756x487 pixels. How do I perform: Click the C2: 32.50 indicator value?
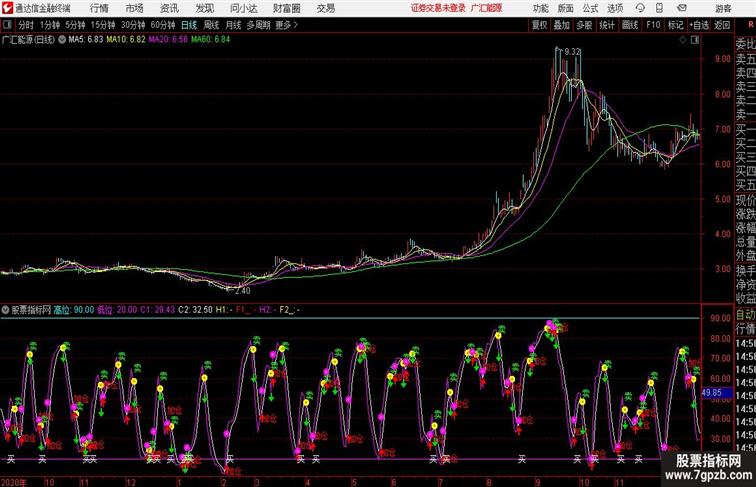[195, 310]
